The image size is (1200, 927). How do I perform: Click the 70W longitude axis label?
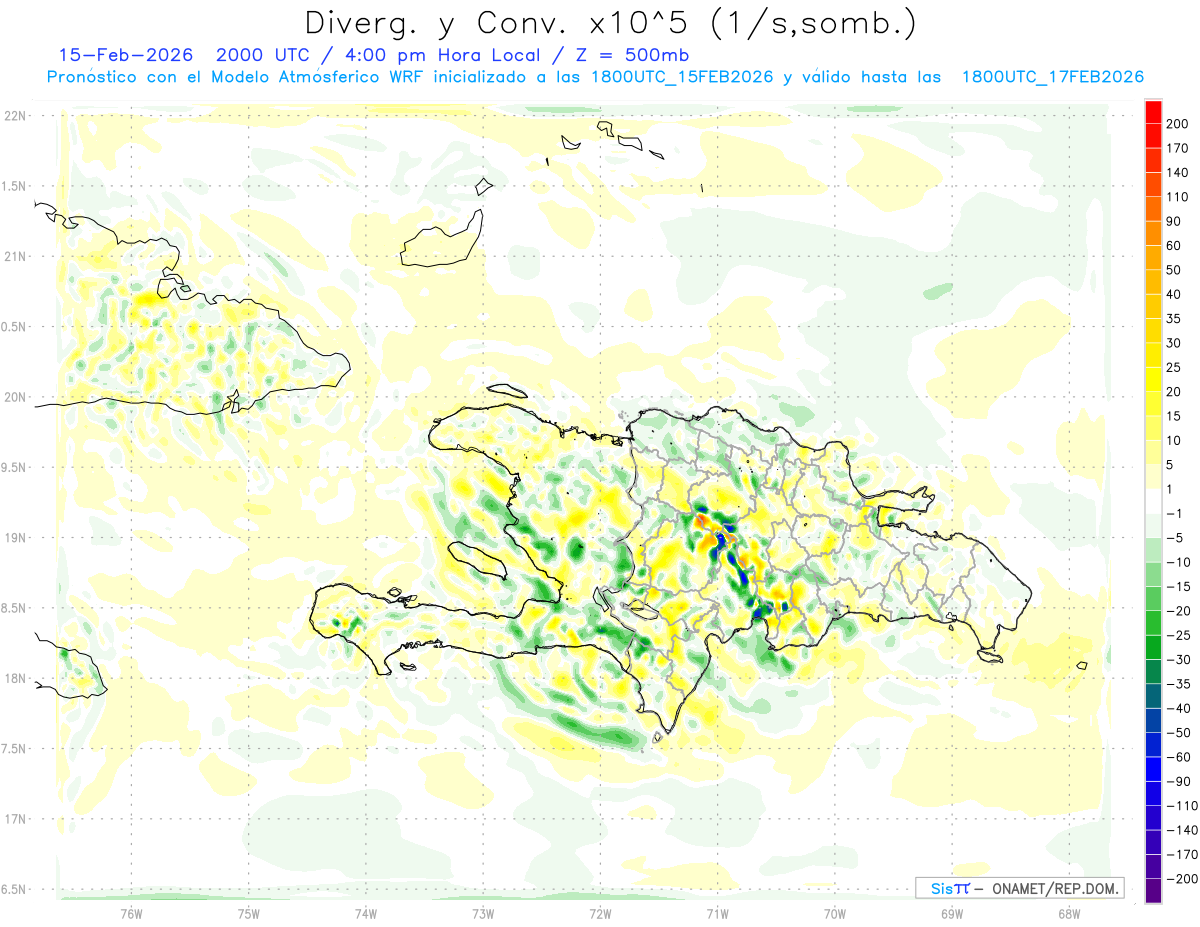(x=834, y=914)
